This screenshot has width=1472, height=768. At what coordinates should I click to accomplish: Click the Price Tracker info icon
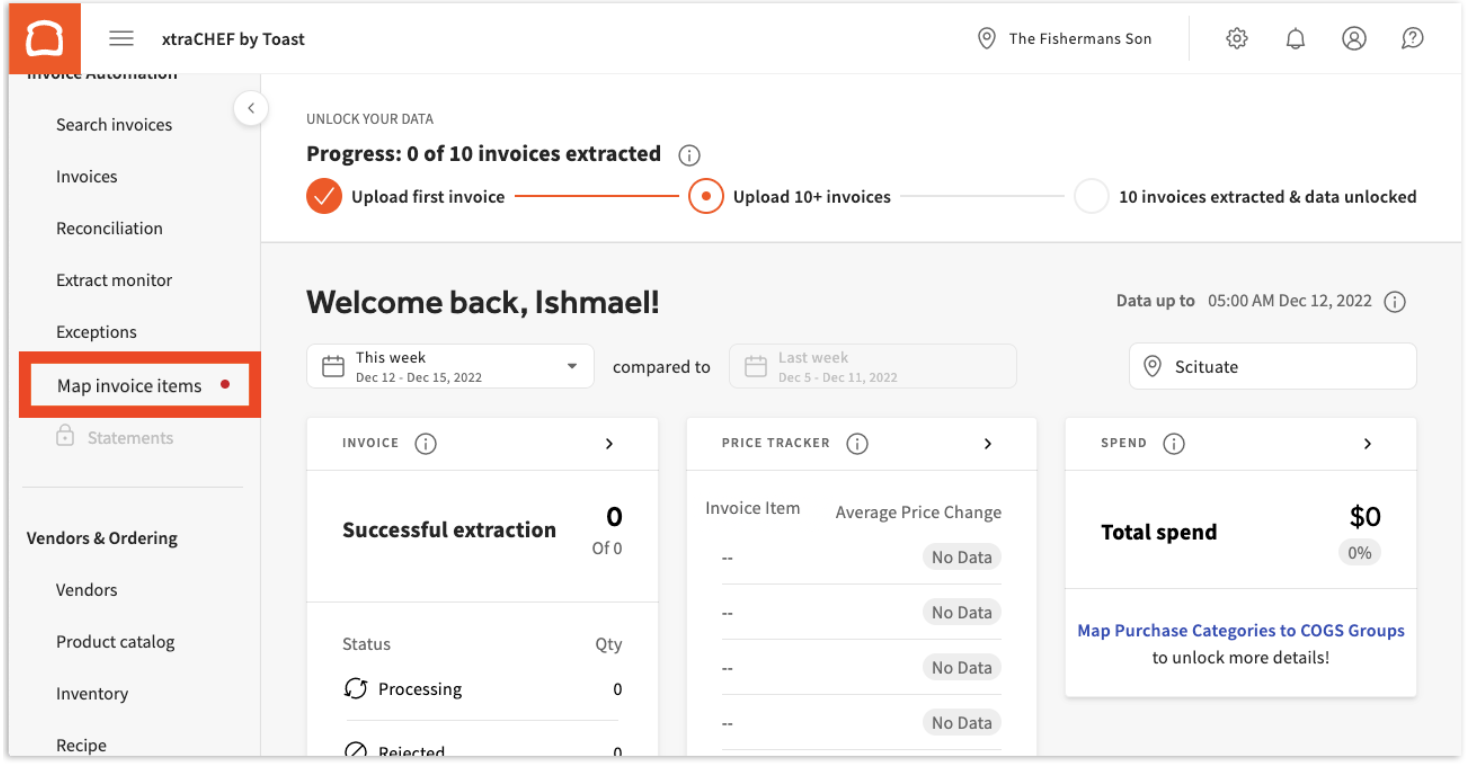(857, 443)
